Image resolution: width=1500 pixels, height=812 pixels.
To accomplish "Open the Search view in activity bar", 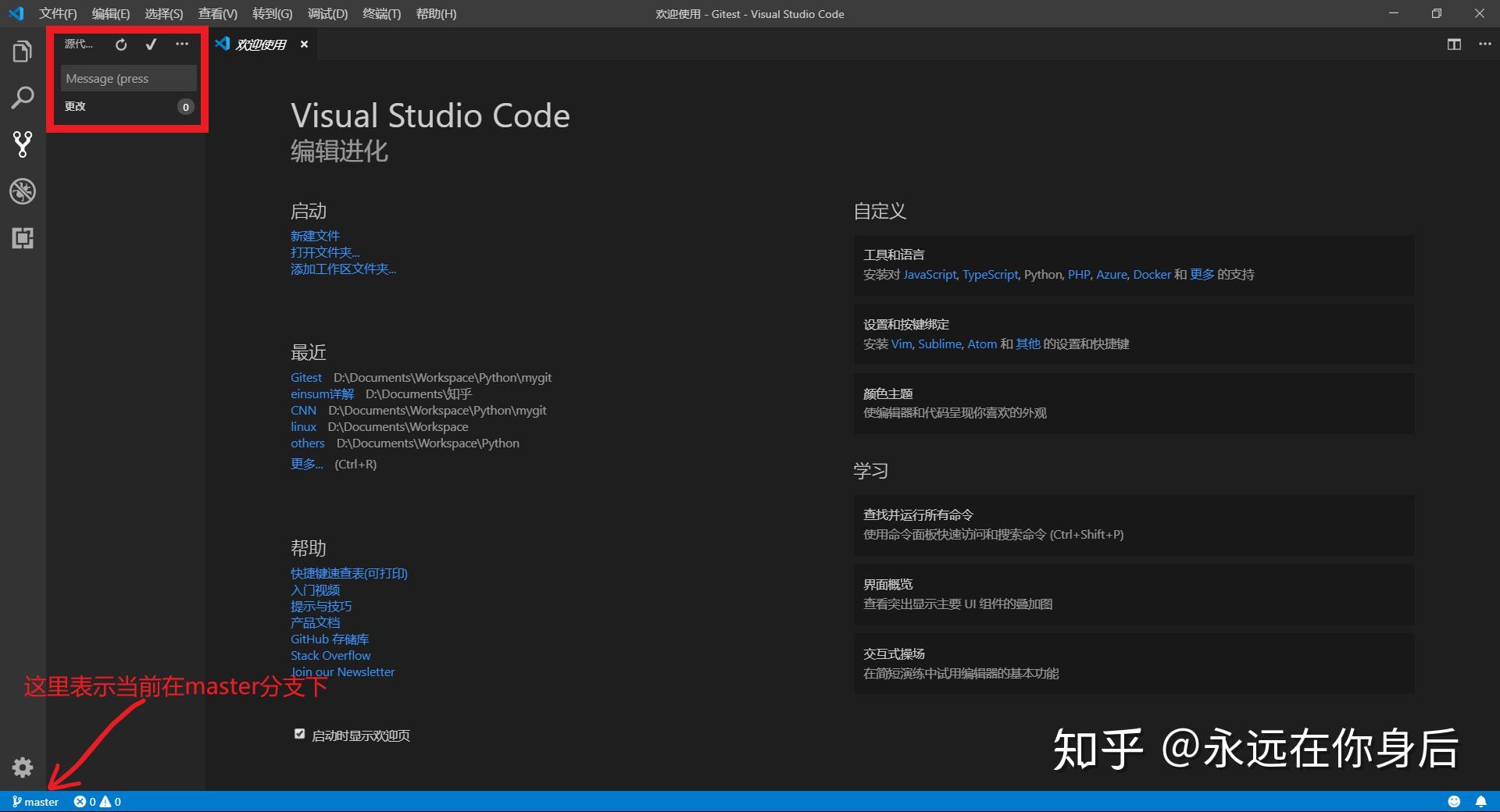I will point(23,98).
